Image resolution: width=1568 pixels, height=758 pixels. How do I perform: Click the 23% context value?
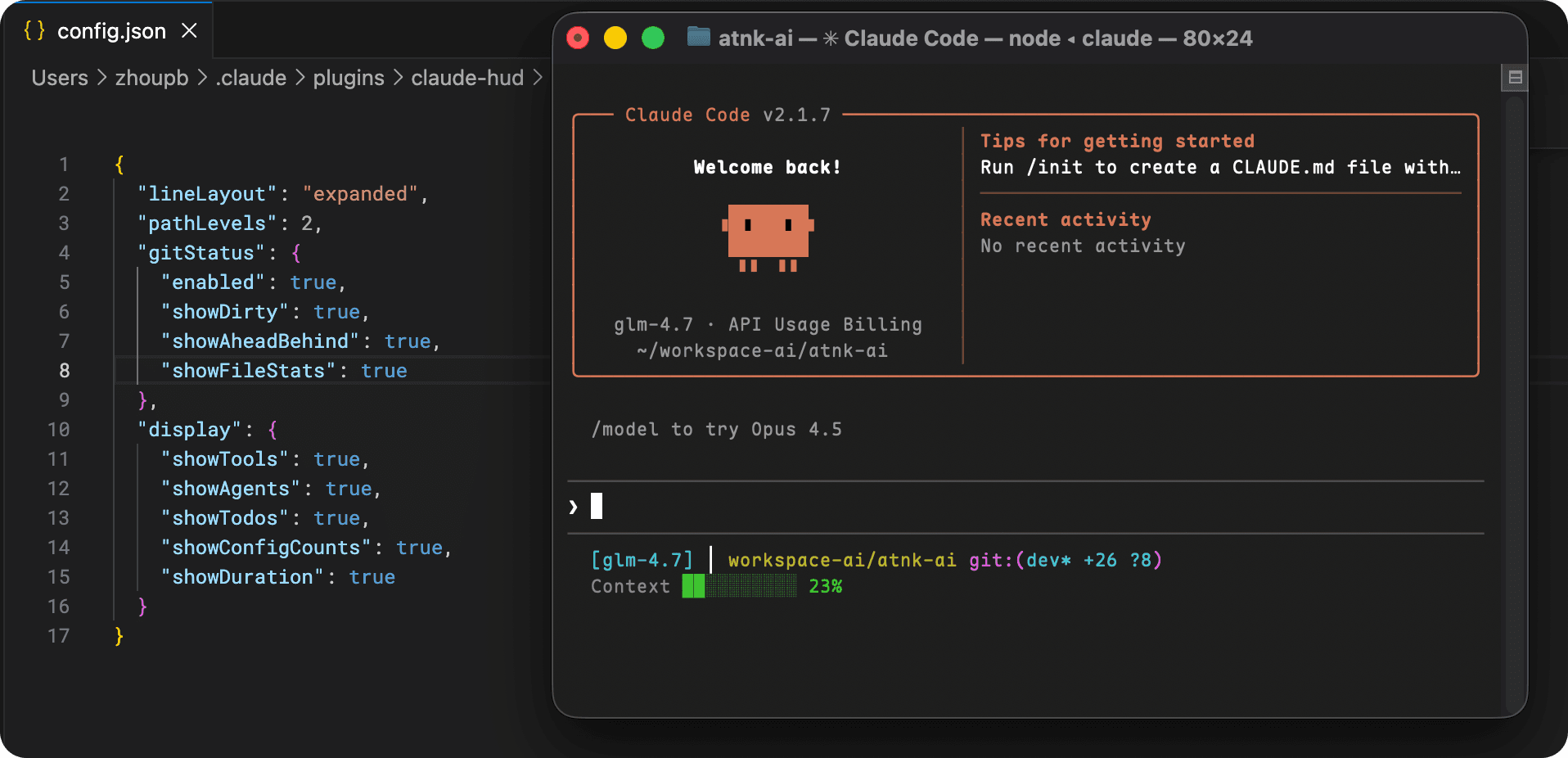click(825, 586)
